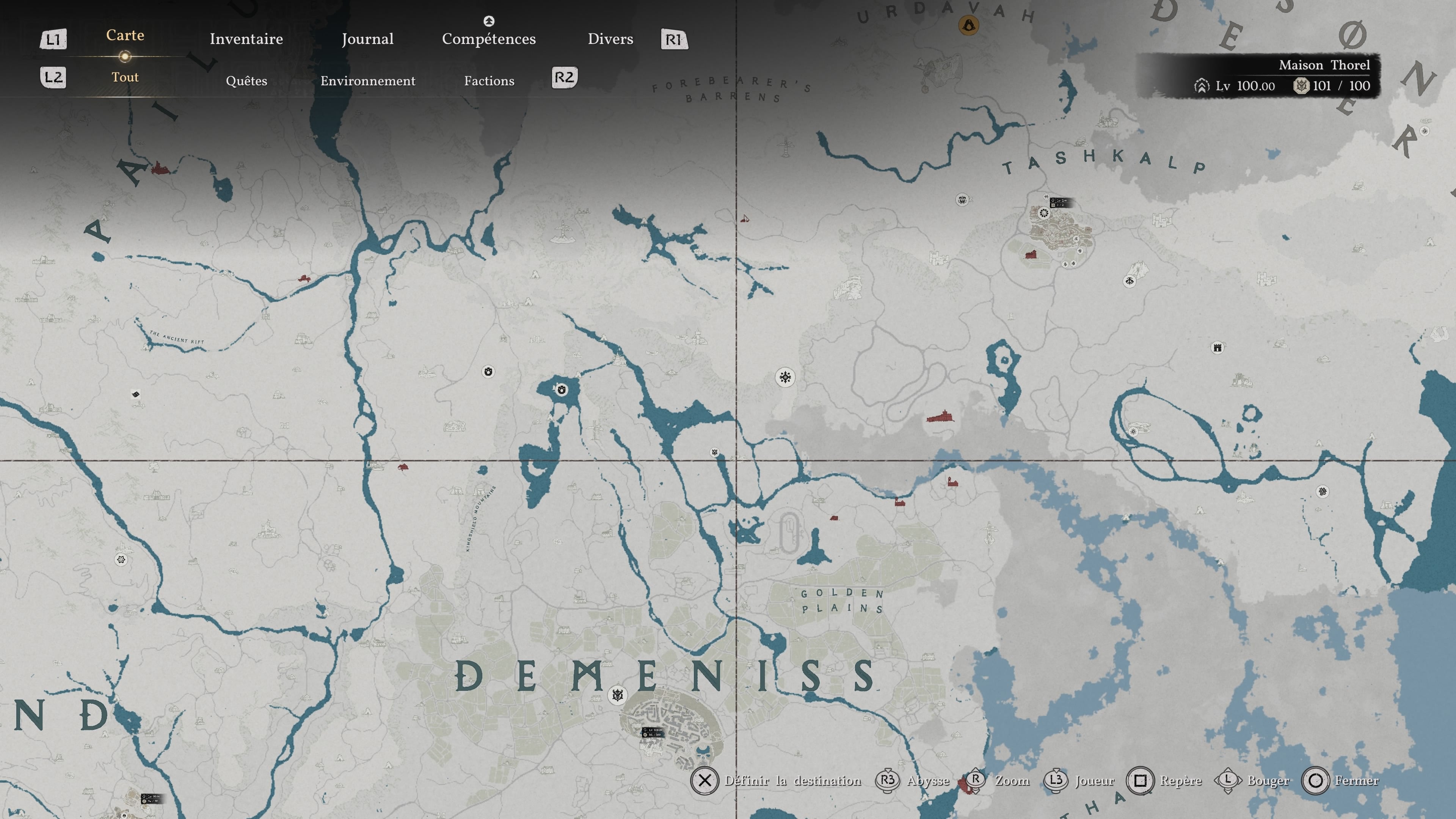Image resolution: width=1456 pixels, height=819 pixels.
Task: Click the red marker just below the horizontal line
Action: (402, 467)
